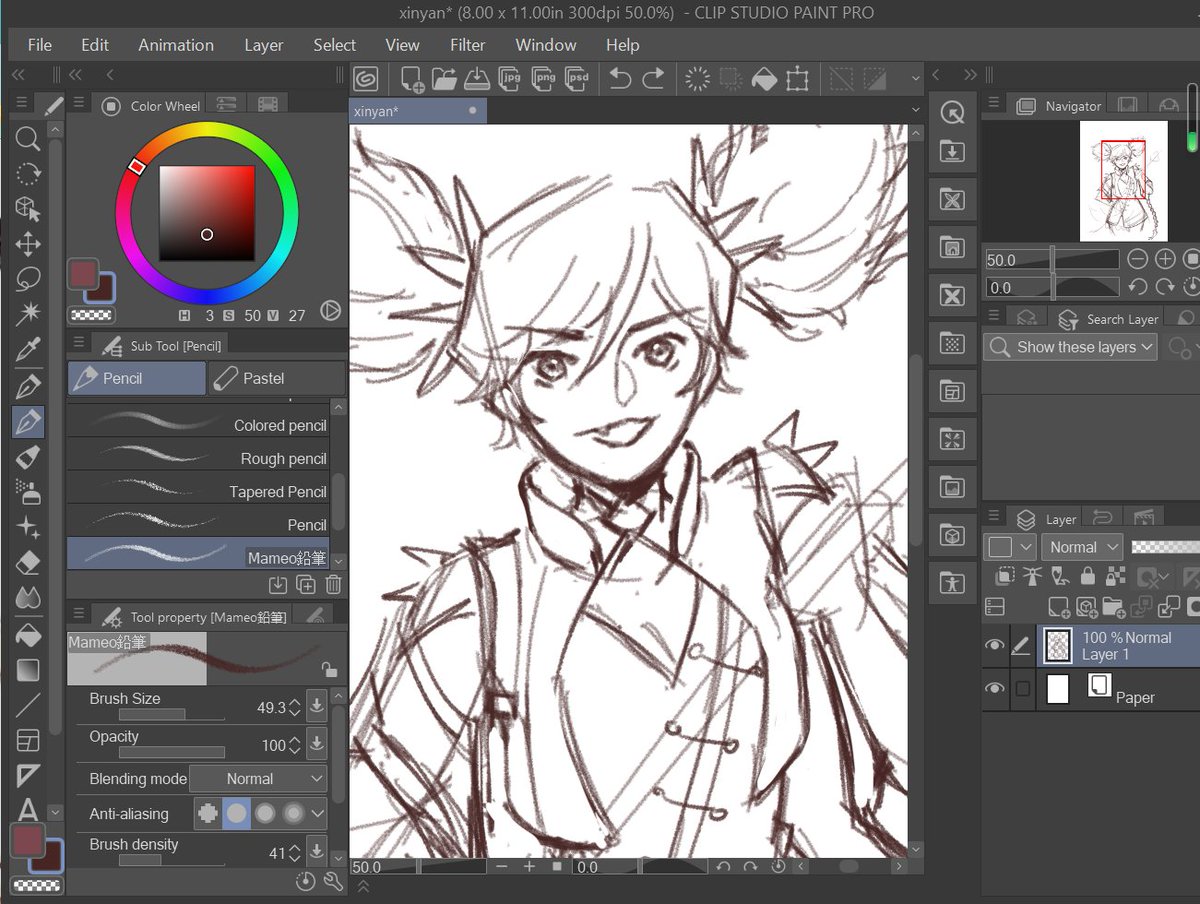
Task: Select the Magnifier zoom tool
Action: pos(28,139)
